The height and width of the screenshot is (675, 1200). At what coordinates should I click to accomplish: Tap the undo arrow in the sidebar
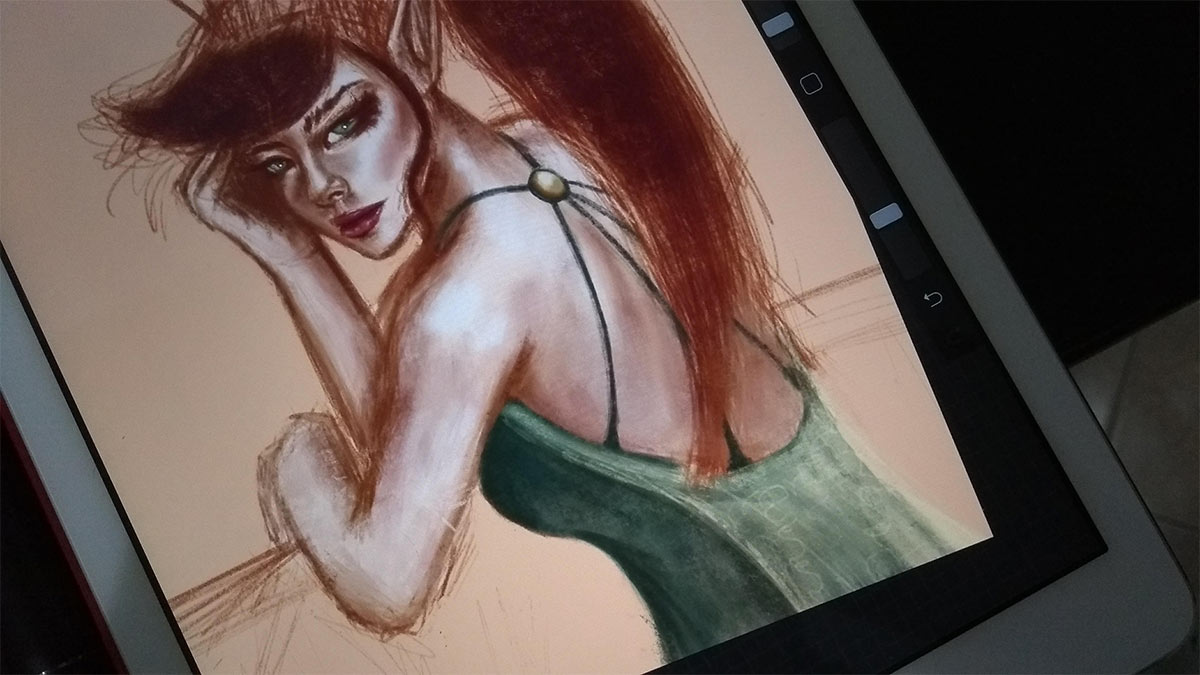[933, 298]
